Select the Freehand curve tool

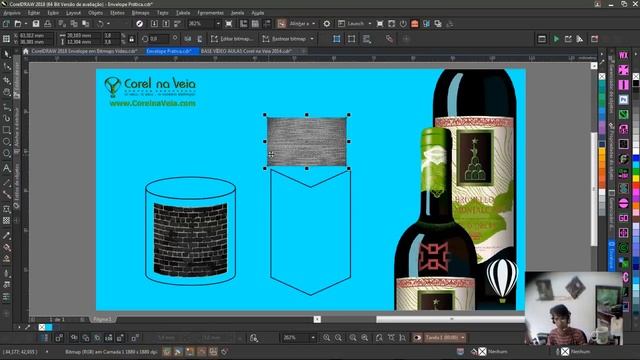click(x=7, y=107)
